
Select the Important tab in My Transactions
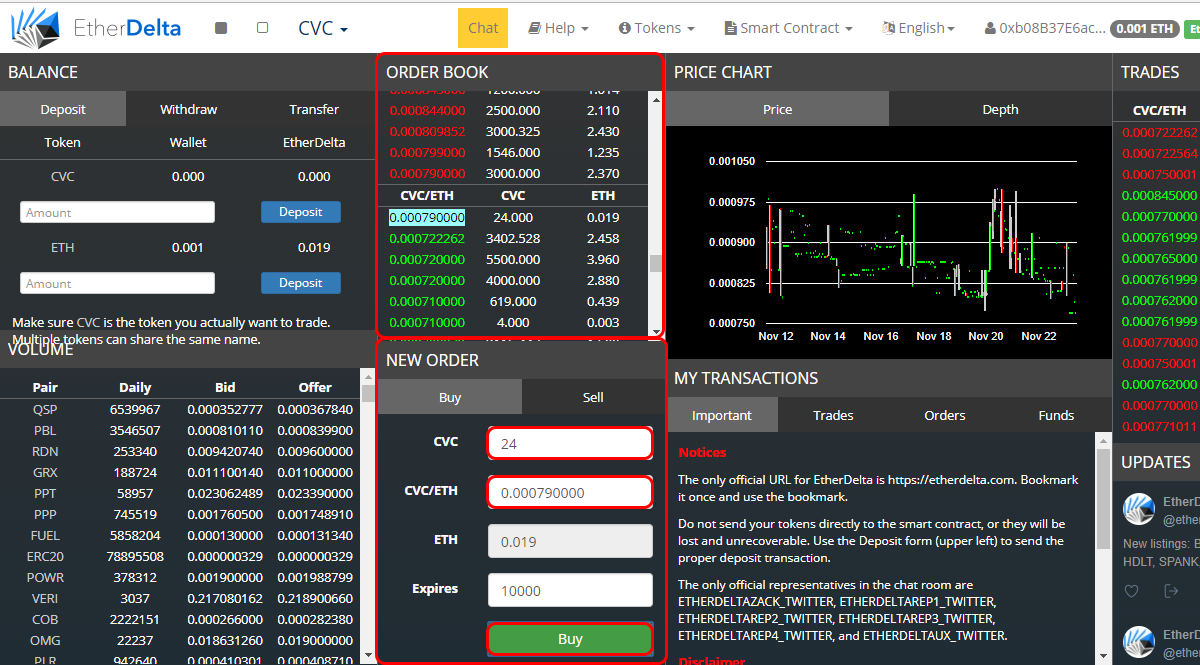721,415
